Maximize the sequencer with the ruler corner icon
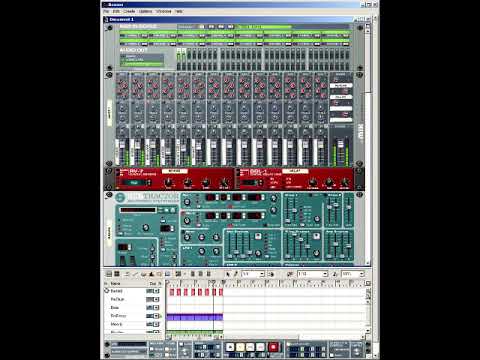Screen dimensions: 480x360 coord(368,283)
